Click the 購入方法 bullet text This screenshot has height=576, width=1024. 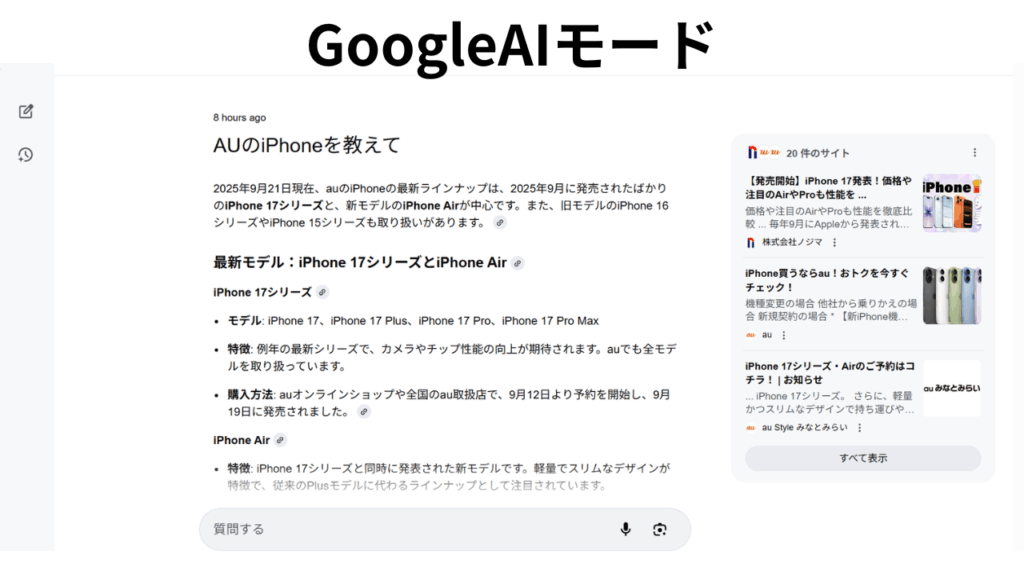(449, 403)
